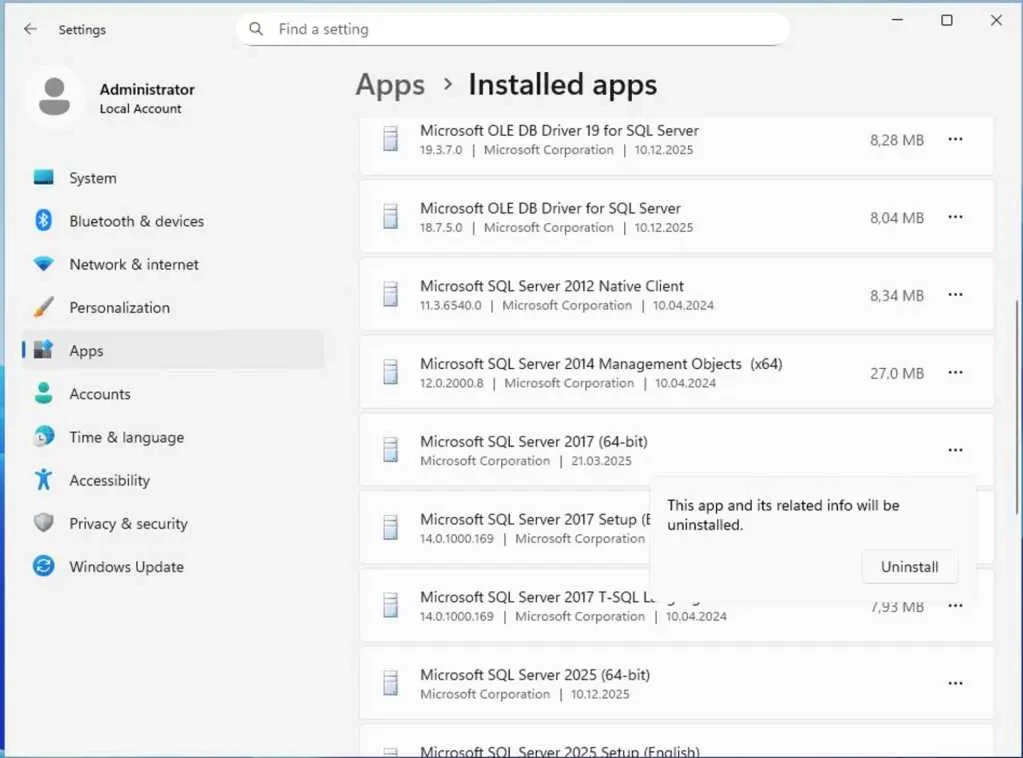Open Accounts settings page
Screen dimensions: 1023x758
tap(99, 394)
